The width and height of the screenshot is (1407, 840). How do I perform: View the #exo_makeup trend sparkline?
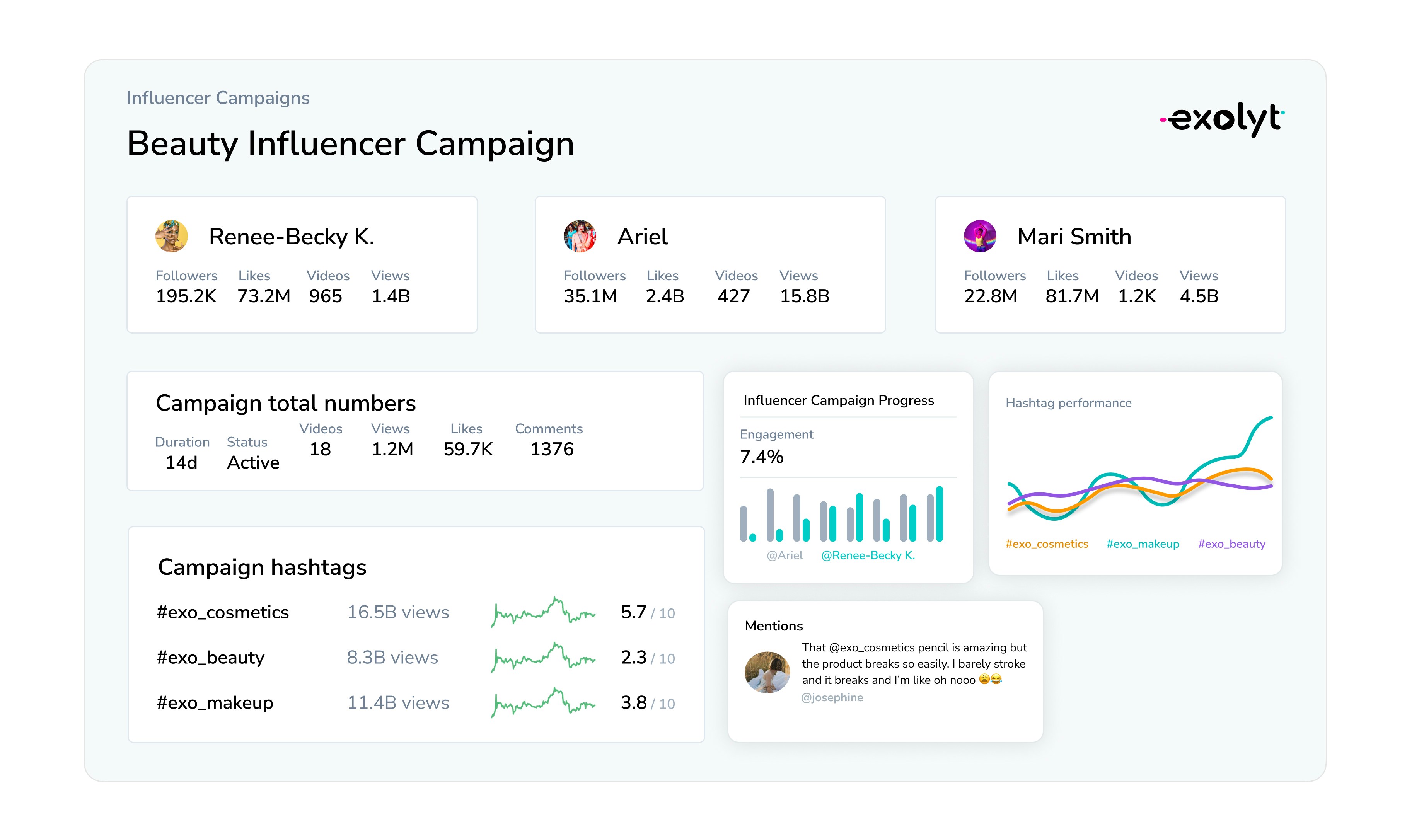point(543,702)
